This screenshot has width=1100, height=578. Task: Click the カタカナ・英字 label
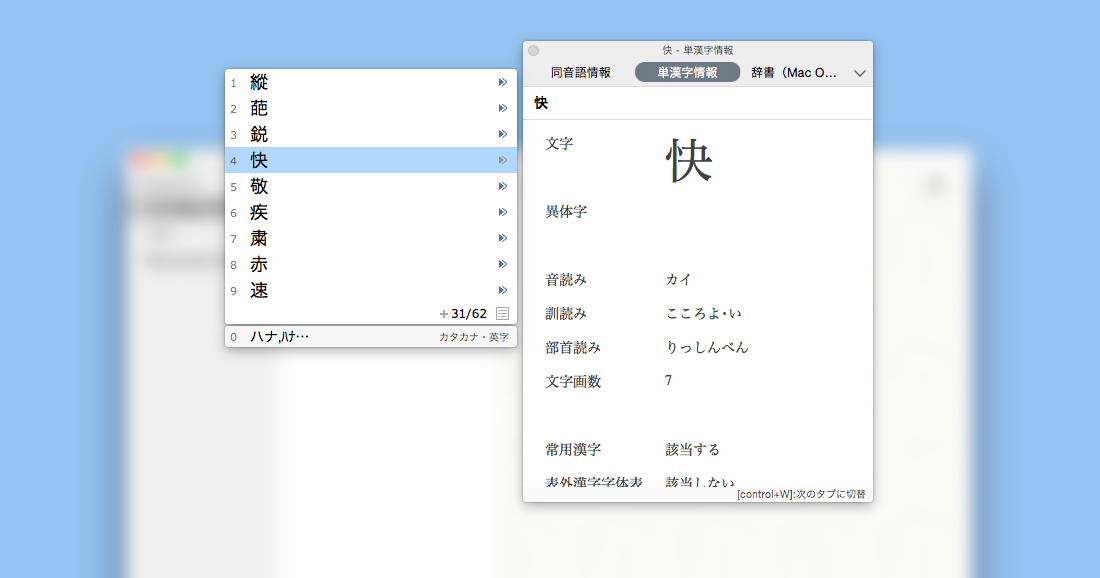pos(473,337)
